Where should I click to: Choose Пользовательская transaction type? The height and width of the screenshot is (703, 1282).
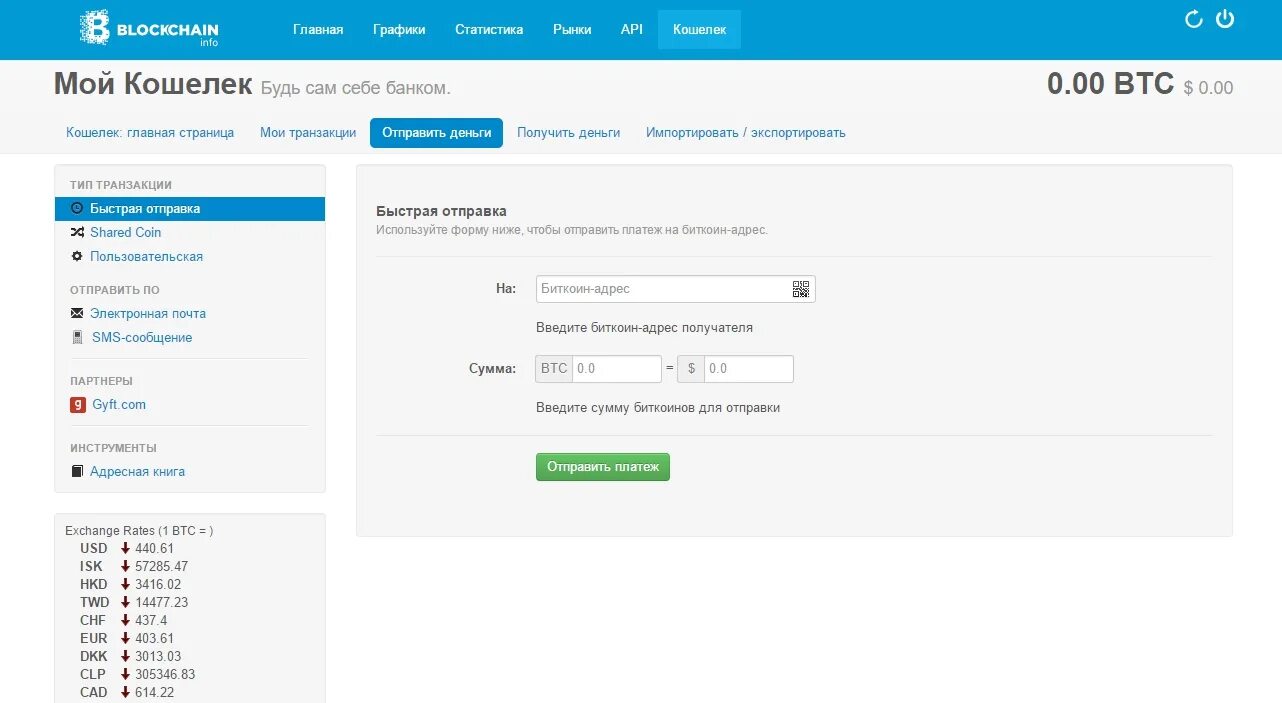point(146,256)
